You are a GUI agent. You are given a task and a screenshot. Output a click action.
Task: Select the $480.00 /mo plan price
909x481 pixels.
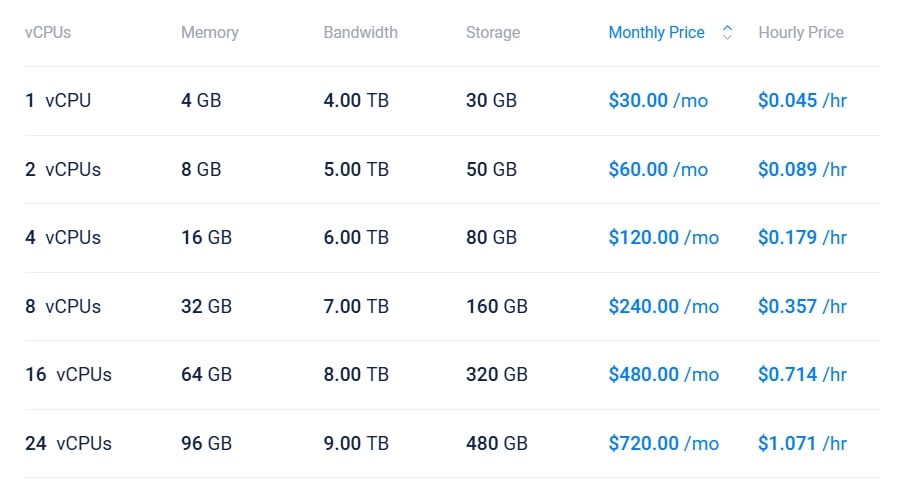(x=663, y=375)
